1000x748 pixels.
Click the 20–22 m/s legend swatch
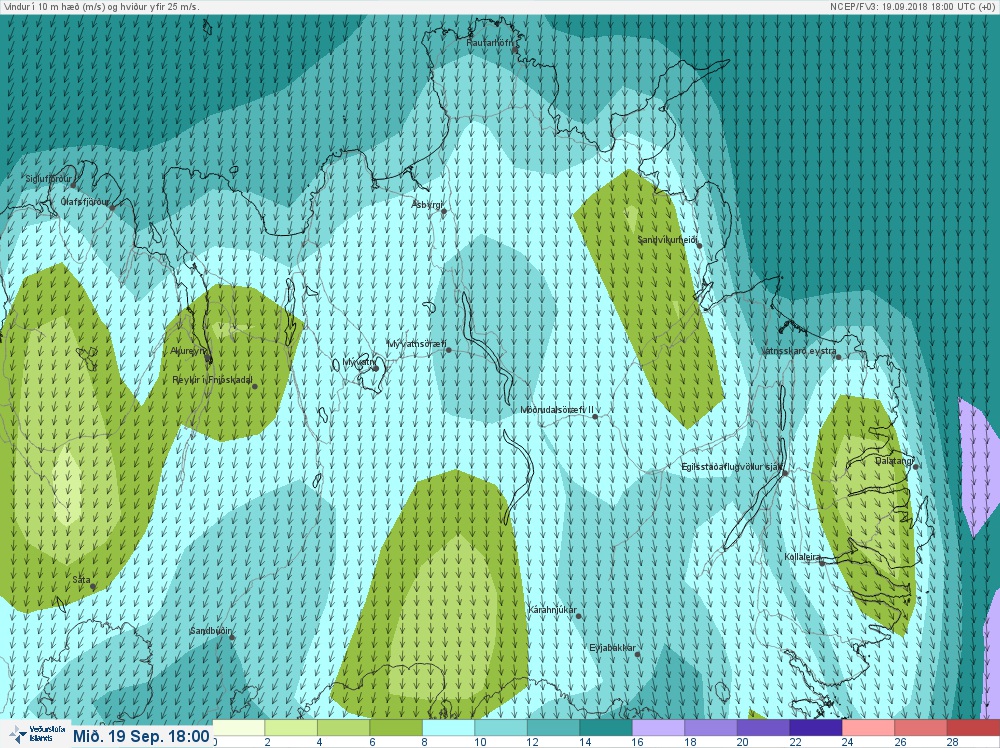click(x=763, y=728)
